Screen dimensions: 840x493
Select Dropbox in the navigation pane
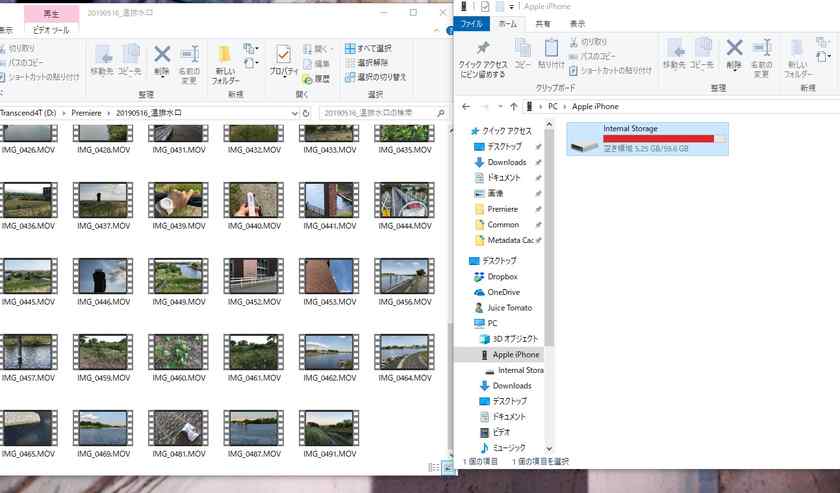click(502, 276)
